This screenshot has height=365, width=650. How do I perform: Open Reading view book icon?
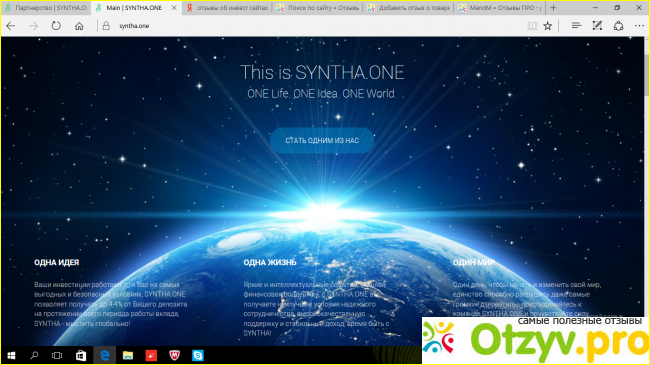click(x=532, y=26)
